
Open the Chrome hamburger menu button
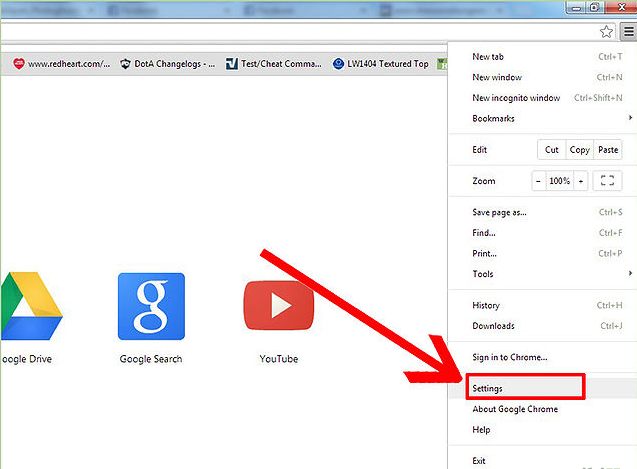click(x=628, y=32)
